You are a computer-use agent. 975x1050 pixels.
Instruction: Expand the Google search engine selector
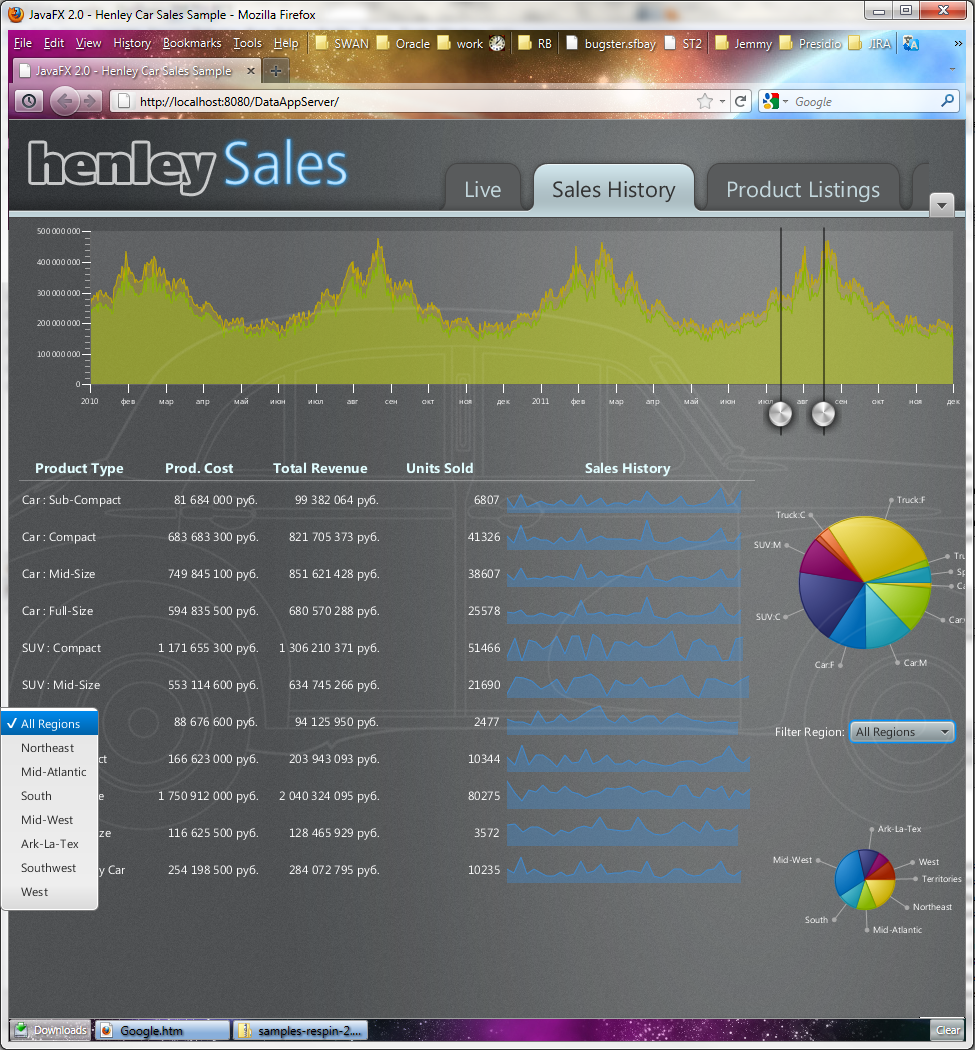pos(775,101)
